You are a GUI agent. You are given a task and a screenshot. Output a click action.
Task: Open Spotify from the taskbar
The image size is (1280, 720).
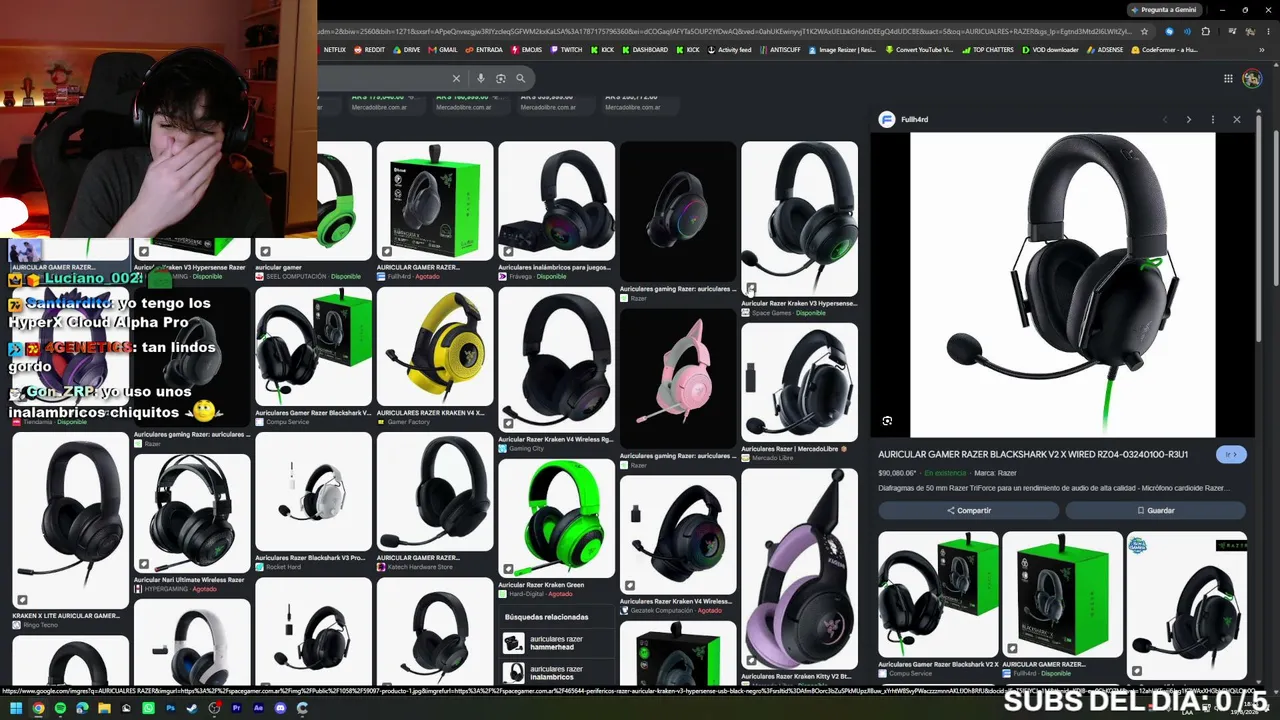pos(60,708)
